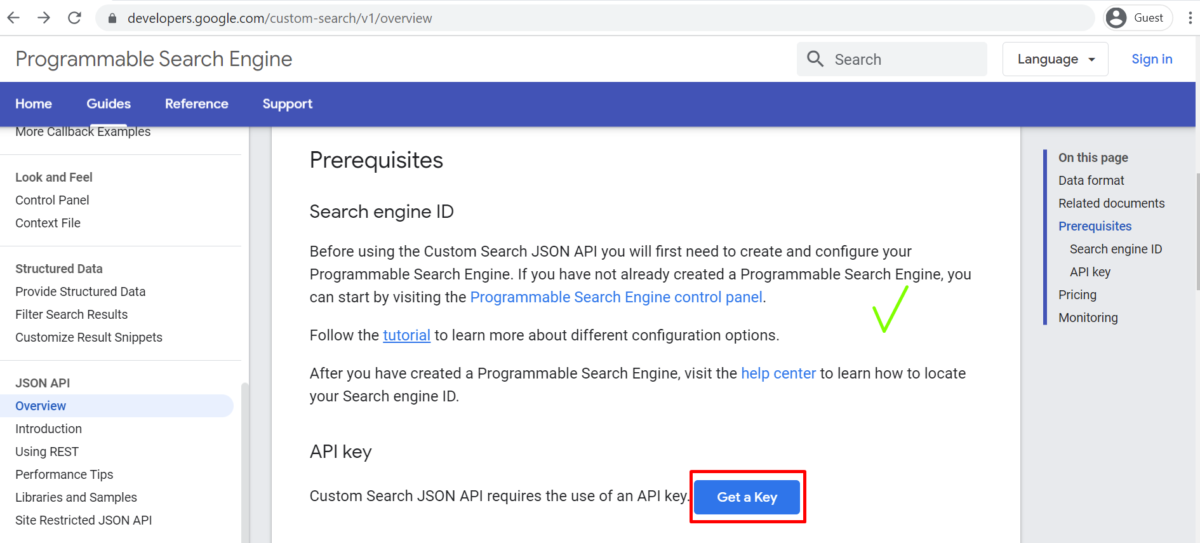Switch to the Reference tab

[x=196, y=104]
